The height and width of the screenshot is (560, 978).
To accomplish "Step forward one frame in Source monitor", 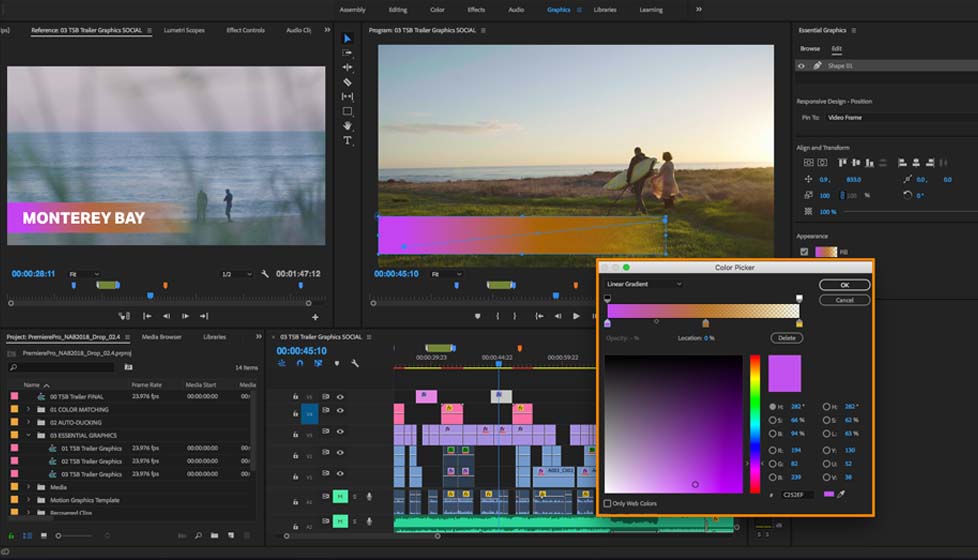I will [185, 316].
